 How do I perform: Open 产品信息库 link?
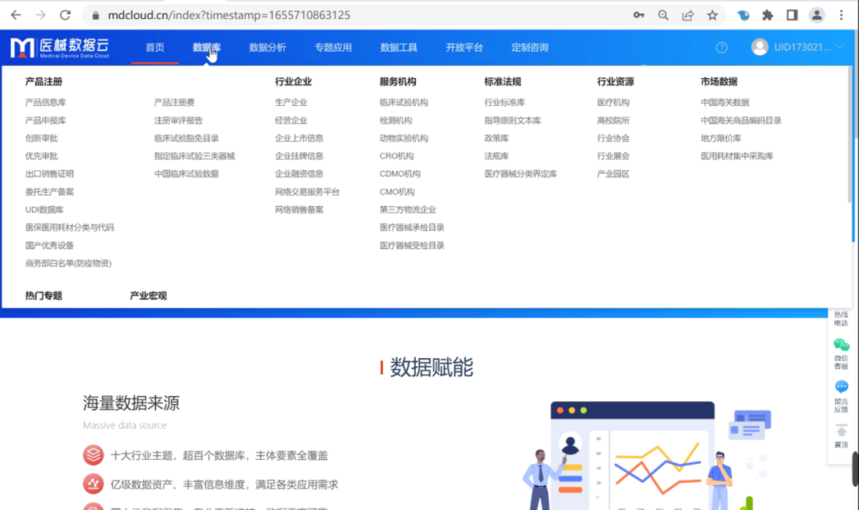pos(45,102)
